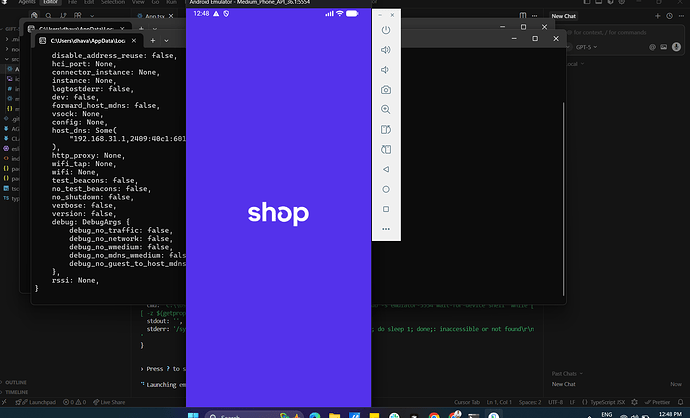The image size is (690, 418).
Task: Open the File Explorer taskbar icon
Action: pyautogui.click(x=334, y=415)
